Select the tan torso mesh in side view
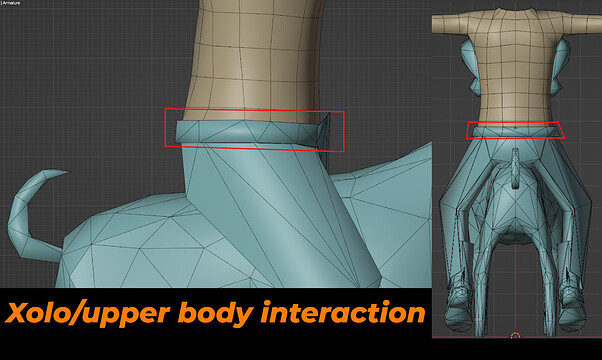 [256, 59]
